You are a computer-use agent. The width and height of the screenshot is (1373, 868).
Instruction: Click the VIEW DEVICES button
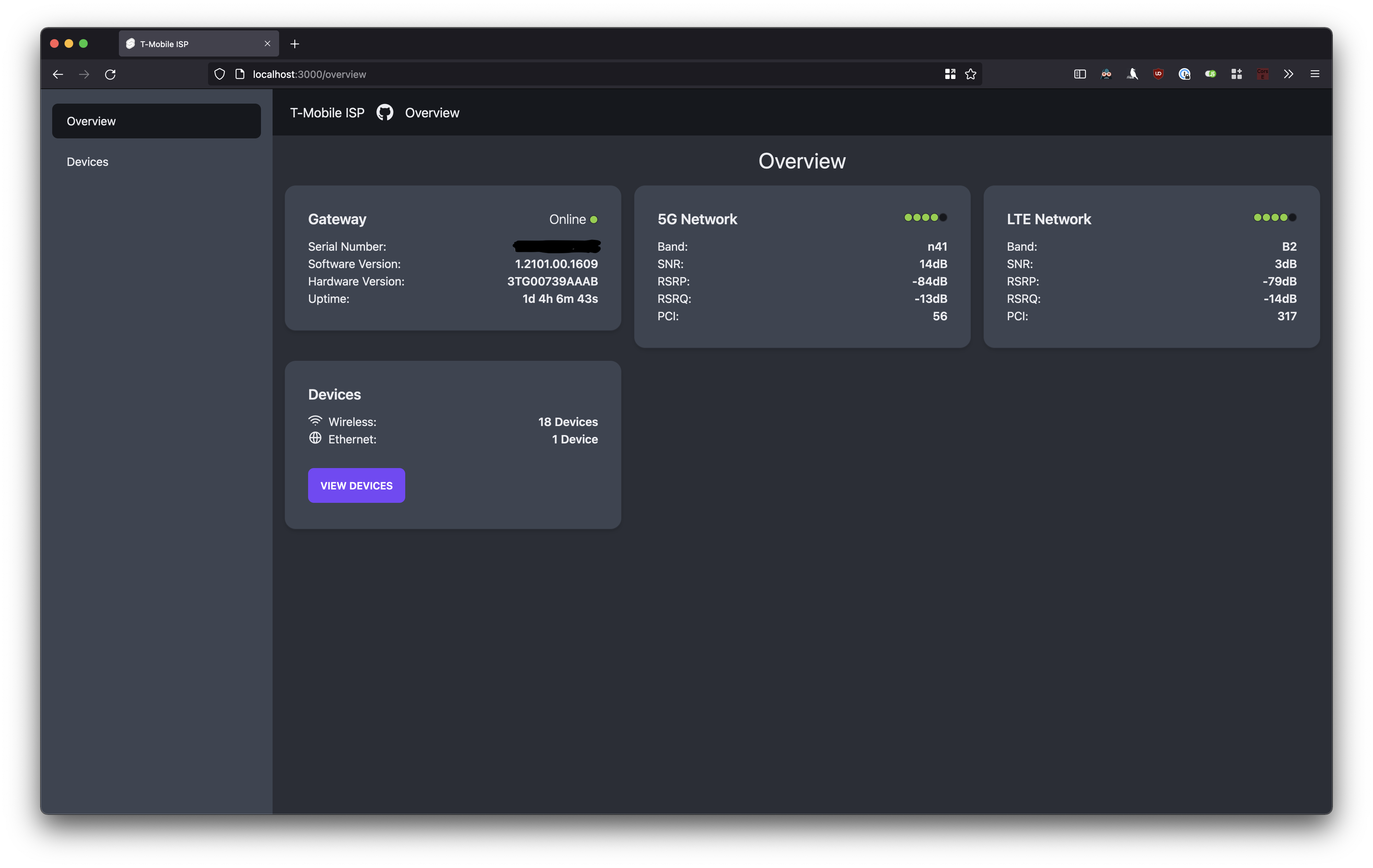[x=356, y=485]
